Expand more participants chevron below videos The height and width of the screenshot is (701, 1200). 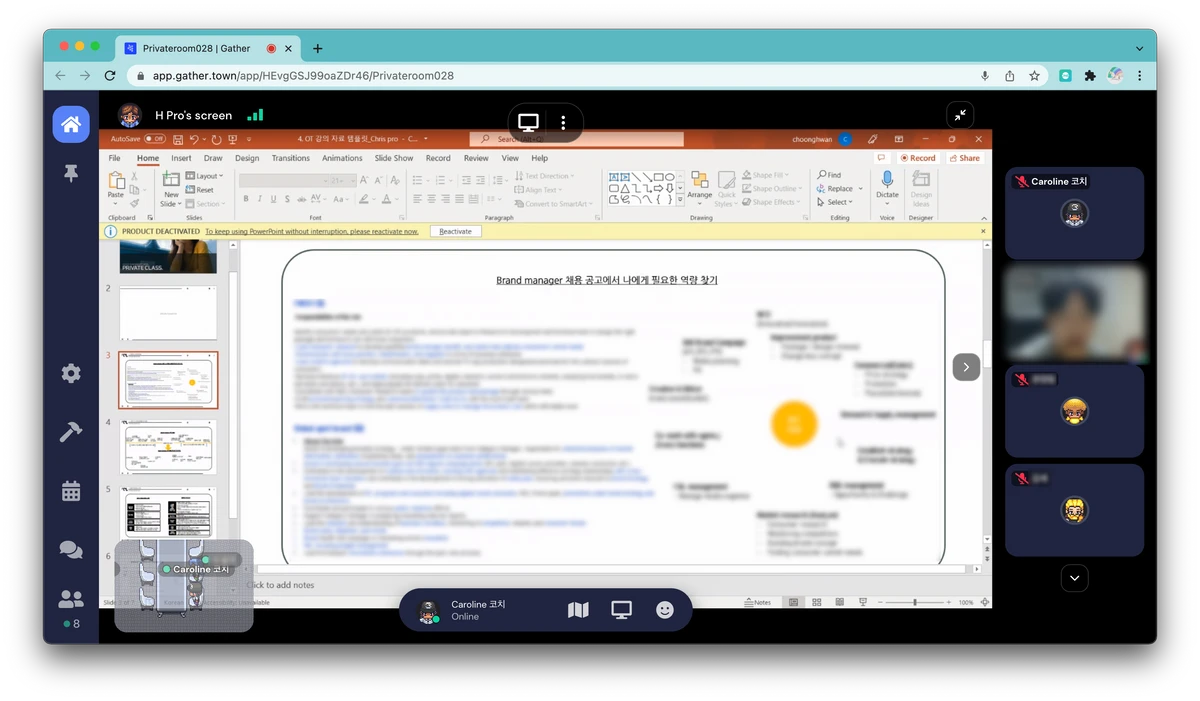tap(1075, 578)
